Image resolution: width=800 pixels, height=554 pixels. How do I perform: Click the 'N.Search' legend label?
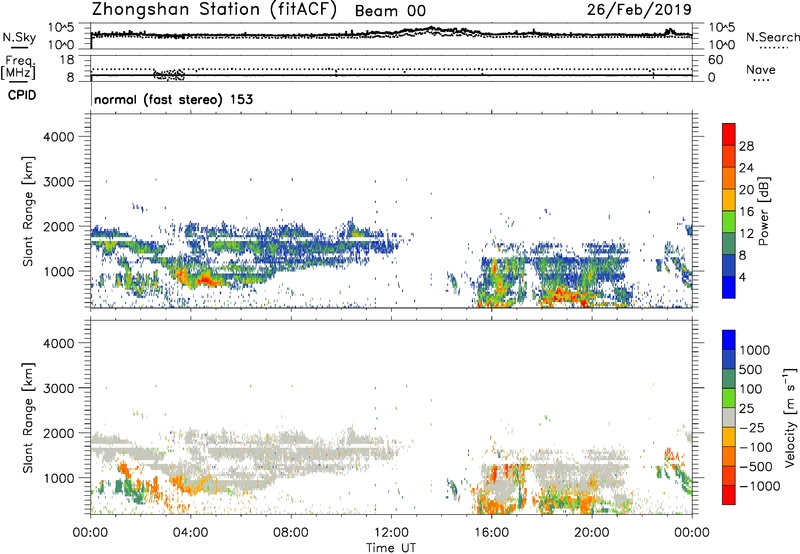[772, 37]
